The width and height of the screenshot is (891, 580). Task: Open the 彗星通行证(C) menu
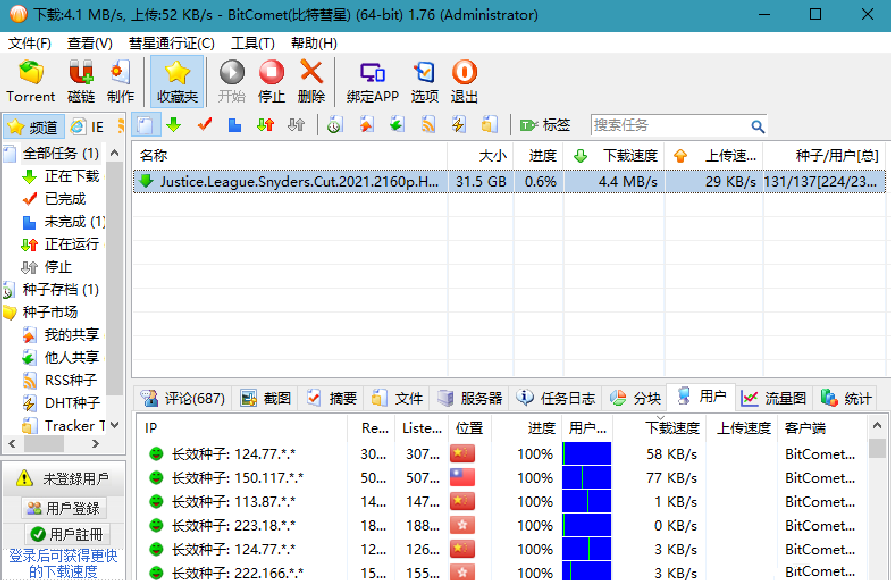[x=172, y=43]
